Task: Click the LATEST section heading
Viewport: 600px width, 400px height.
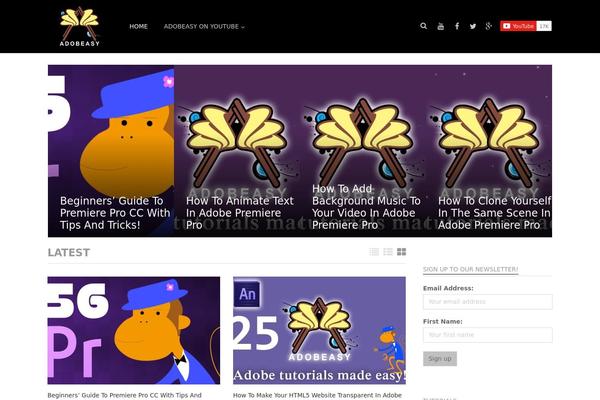Action: 69,252
